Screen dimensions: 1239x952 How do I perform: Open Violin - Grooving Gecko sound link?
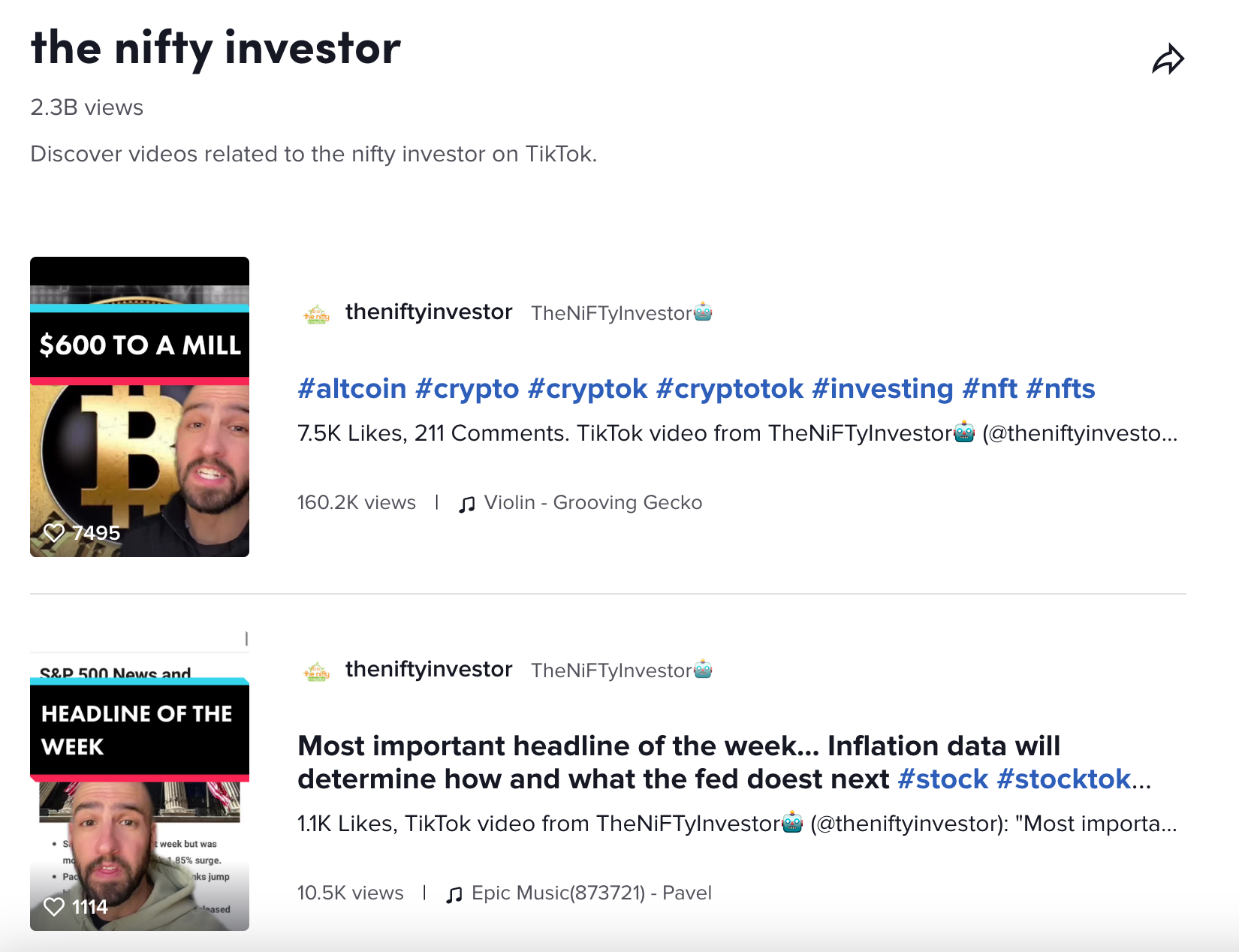pos(593,502)
